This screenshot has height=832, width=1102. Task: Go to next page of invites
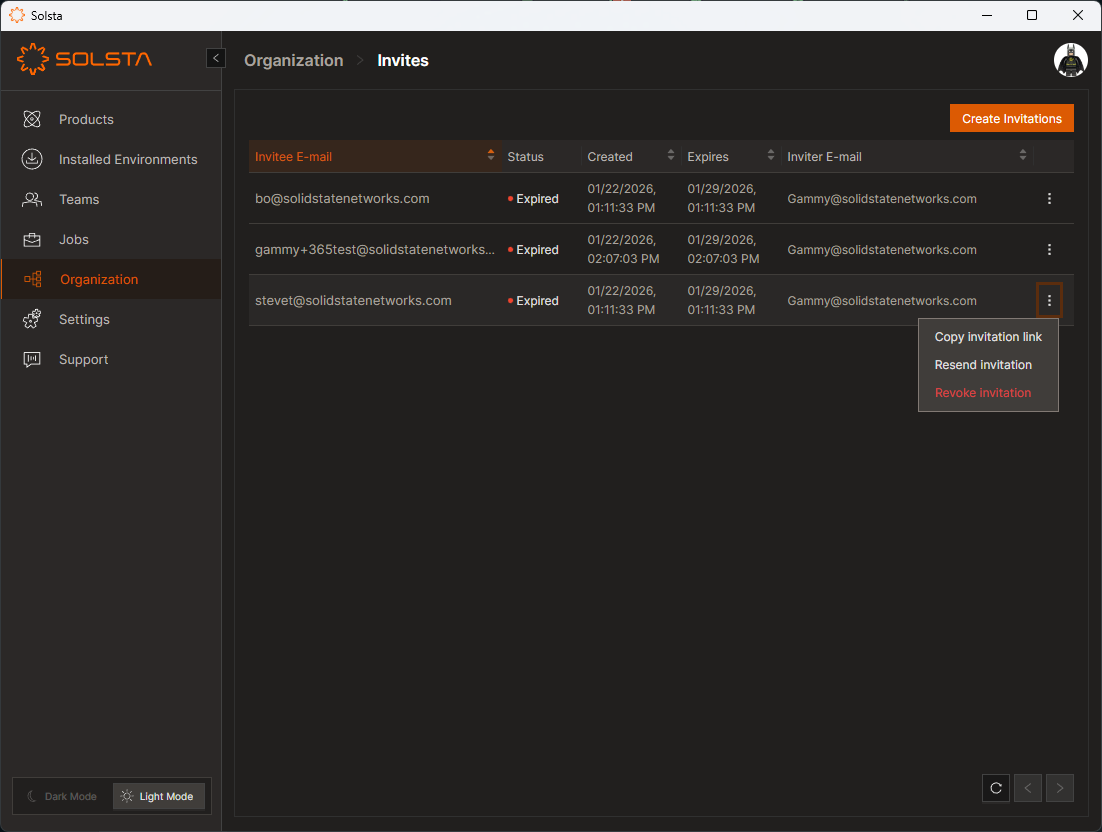[1060, 788]
